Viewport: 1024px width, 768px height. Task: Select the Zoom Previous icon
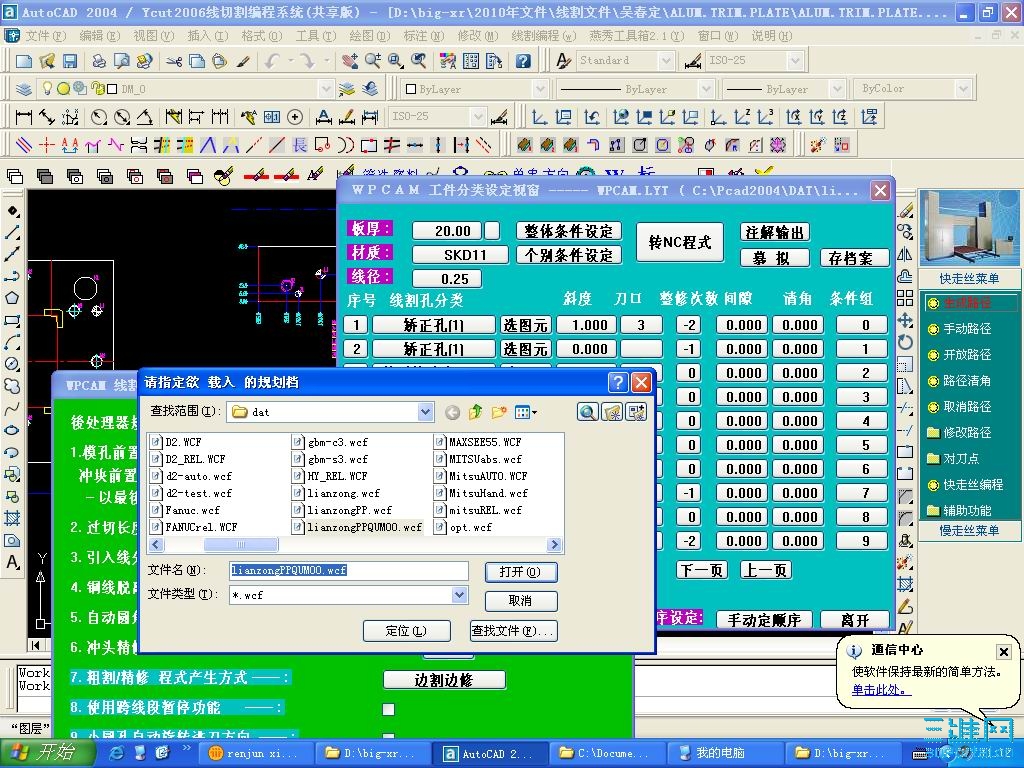(x=419, y=61)
